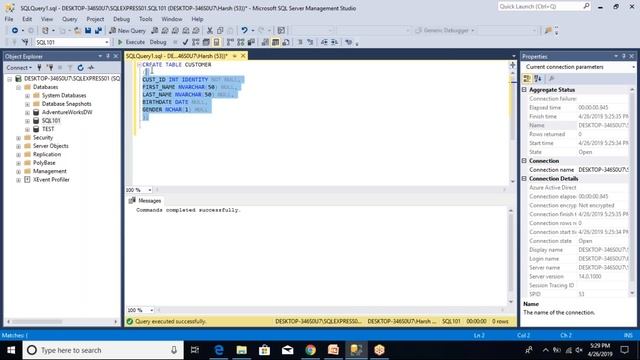Click the Copy icon in toolbar
640x360 pixels.
(x=220, y=31)
